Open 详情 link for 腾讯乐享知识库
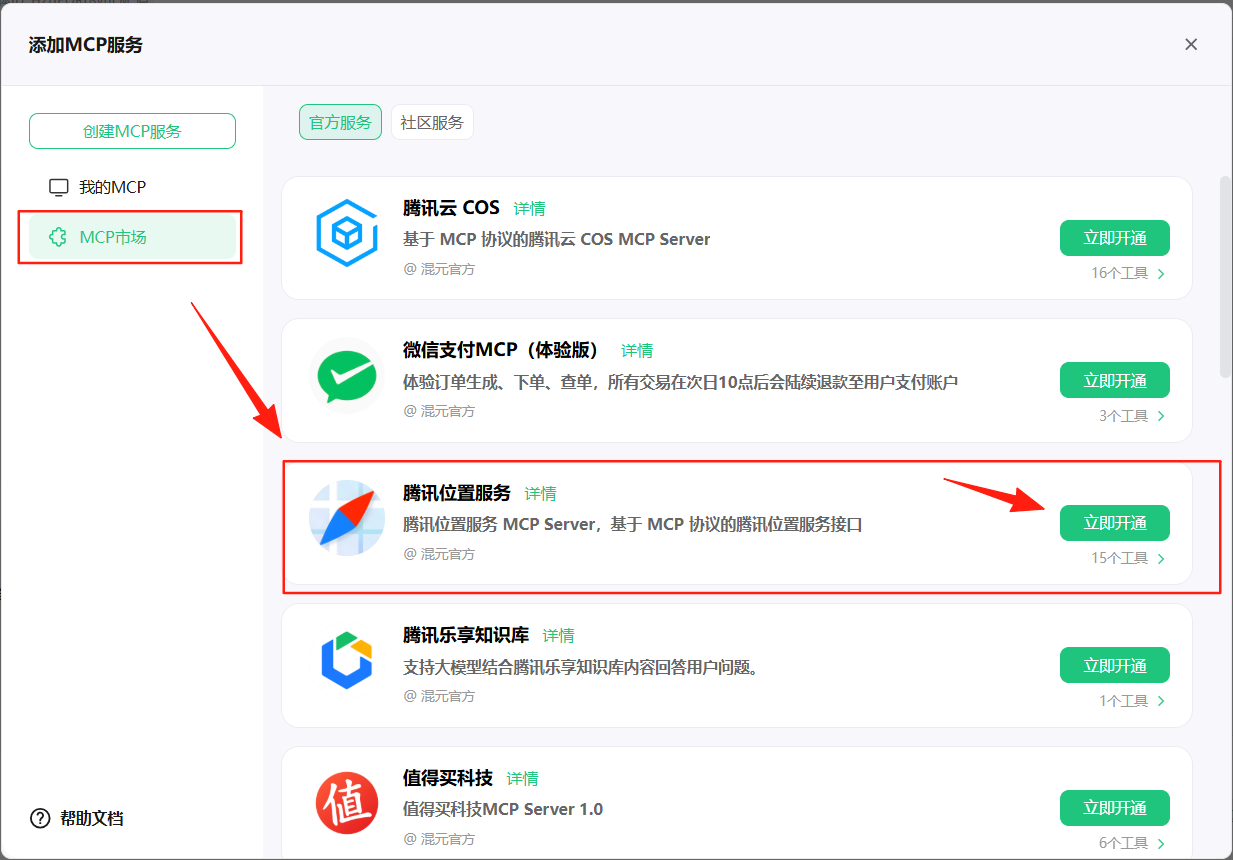 [559, 635]
